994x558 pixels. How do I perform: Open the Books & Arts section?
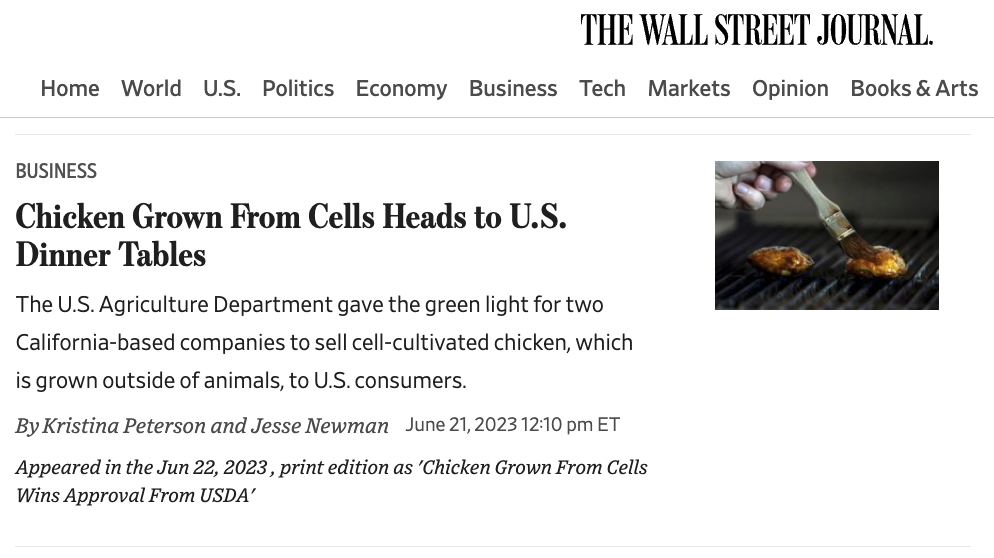pos(914,88)
